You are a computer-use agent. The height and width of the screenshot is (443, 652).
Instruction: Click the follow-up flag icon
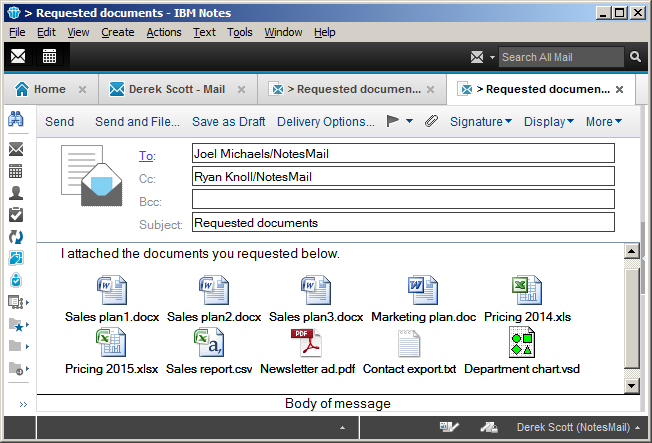pos(393,122)
